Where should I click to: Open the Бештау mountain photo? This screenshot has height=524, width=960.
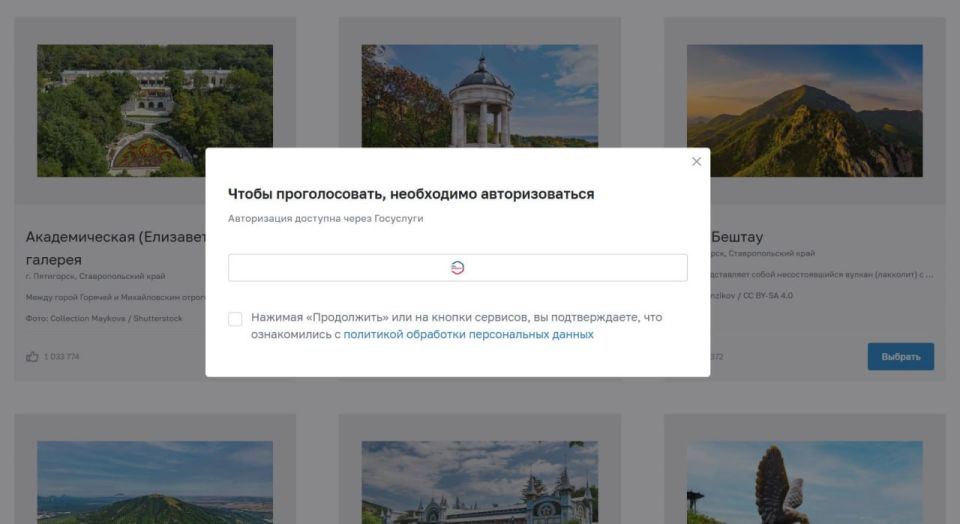tap(804, 110)
